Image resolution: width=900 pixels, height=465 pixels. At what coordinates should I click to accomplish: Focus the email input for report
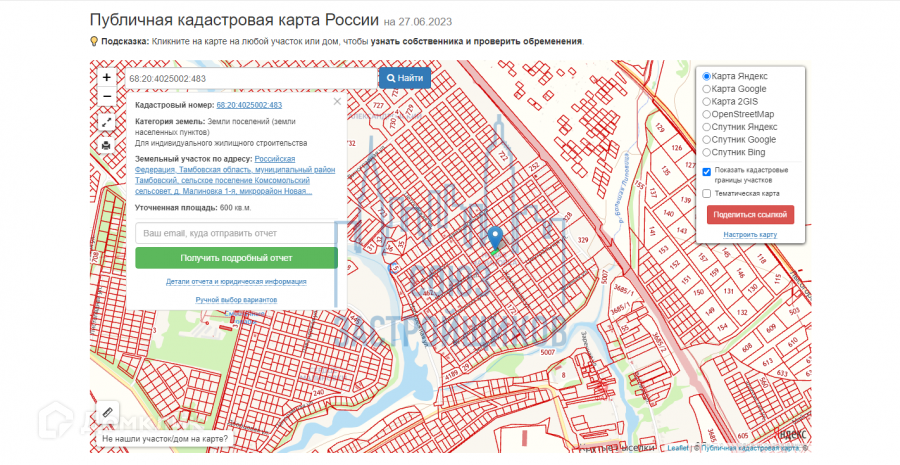tap(236, 233)
